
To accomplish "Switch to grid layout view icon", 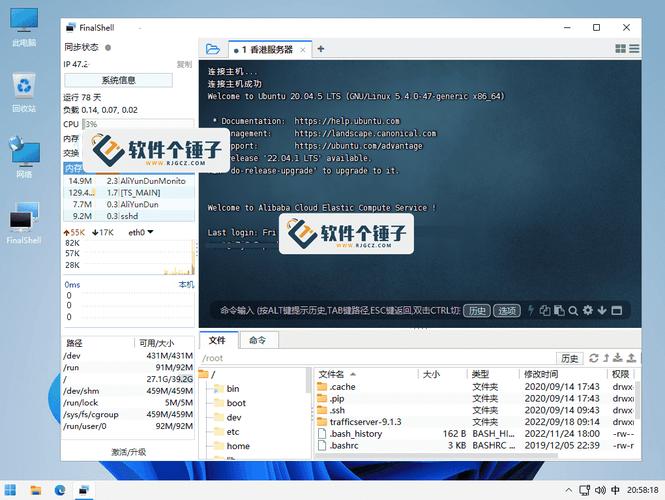I will tap(620, 49).
